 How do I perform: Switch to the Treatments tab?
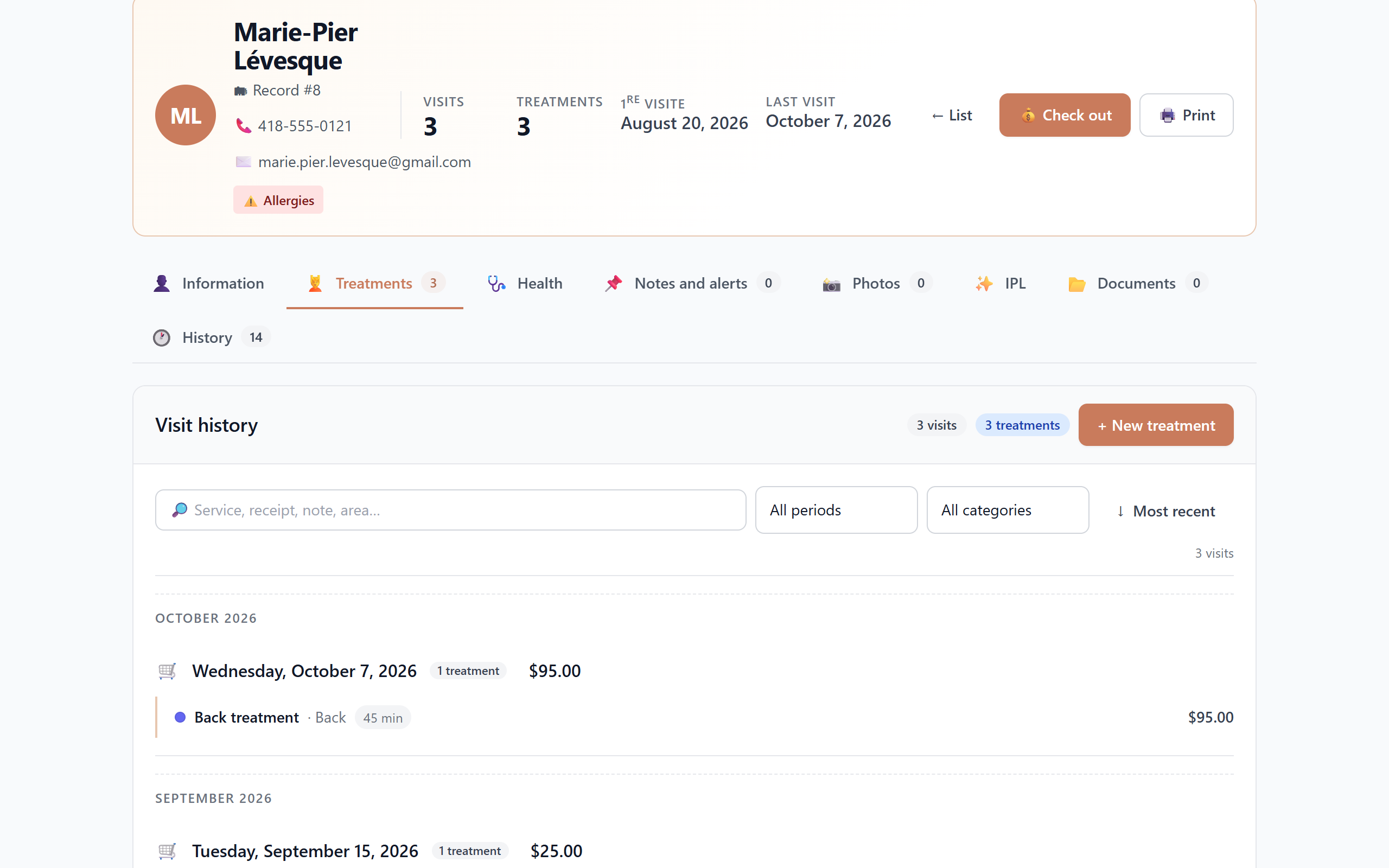pos(375,284)
